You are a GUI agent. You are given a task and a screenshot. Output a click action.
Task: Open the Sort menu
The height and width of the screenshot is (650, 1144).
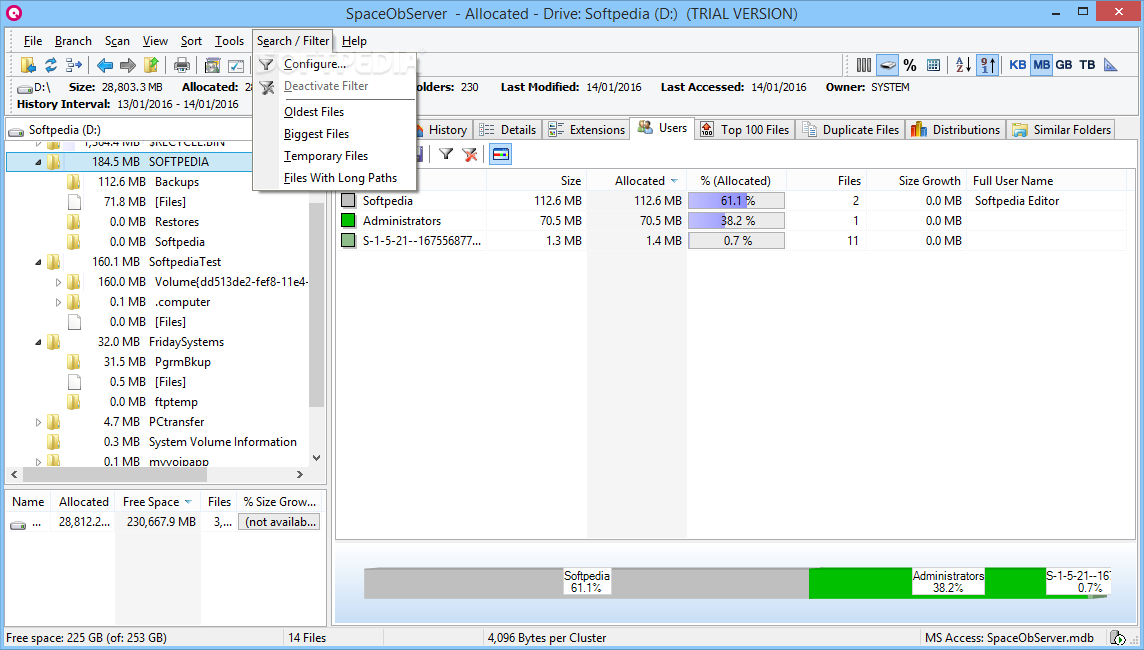tap(191, 41)
